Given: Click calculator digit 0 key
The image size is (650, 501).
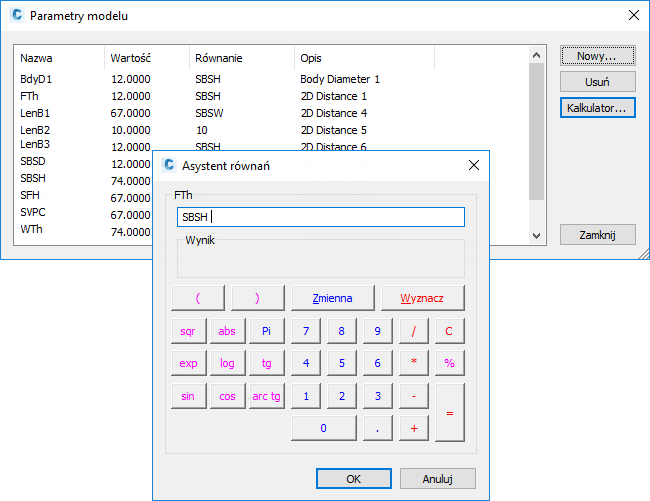Looking at the screenshot, I should click(x=324, y=428).
